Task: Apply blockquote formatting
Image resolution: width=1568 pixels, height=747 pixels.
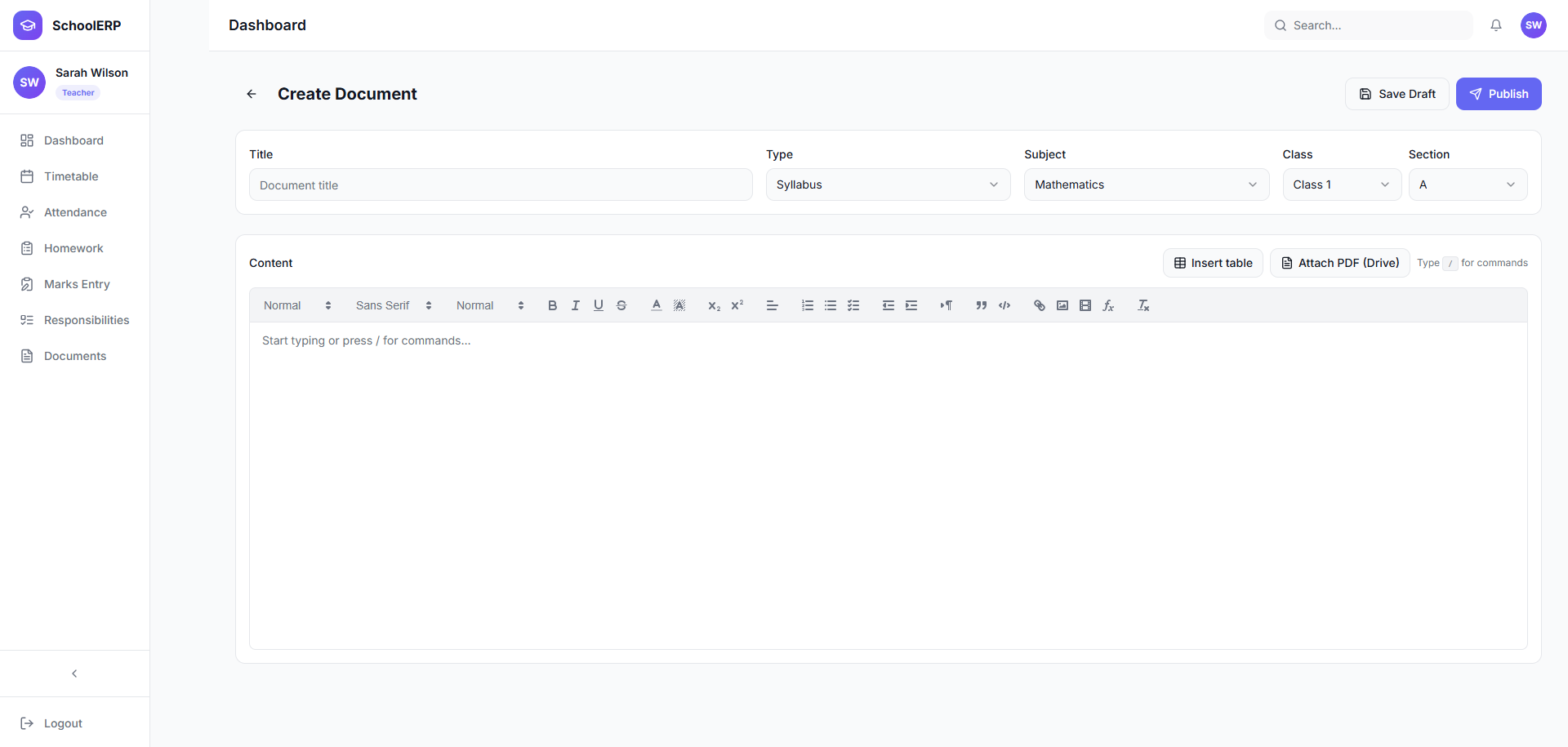Action: pyautogui.click(x=981, y=305)
